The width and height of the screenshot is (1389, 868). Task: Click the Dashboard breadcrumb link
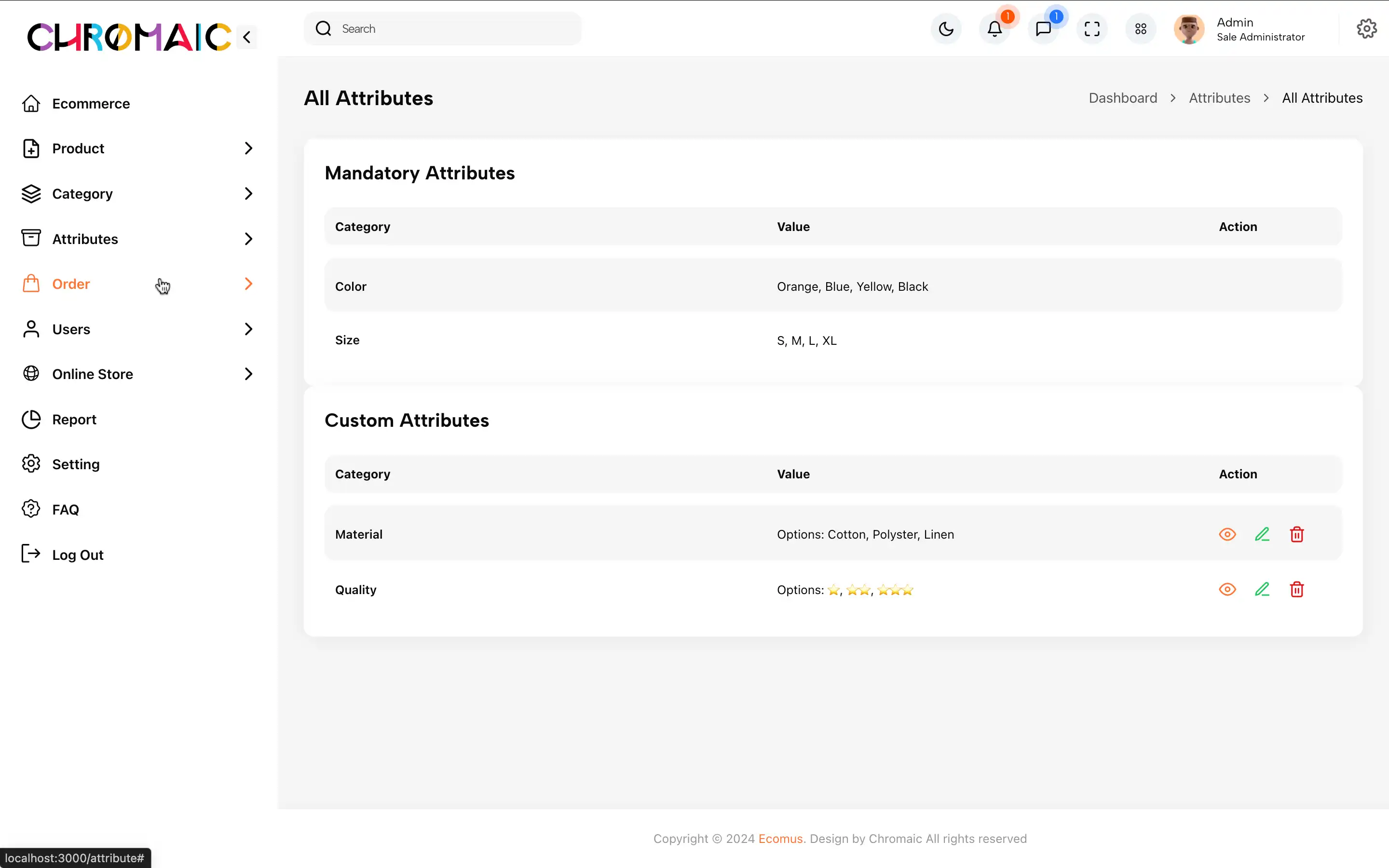[1123, 98]
